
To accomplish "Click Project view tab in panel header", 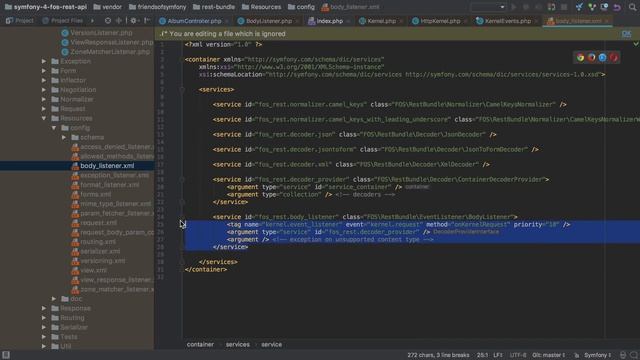I will 20,20.
